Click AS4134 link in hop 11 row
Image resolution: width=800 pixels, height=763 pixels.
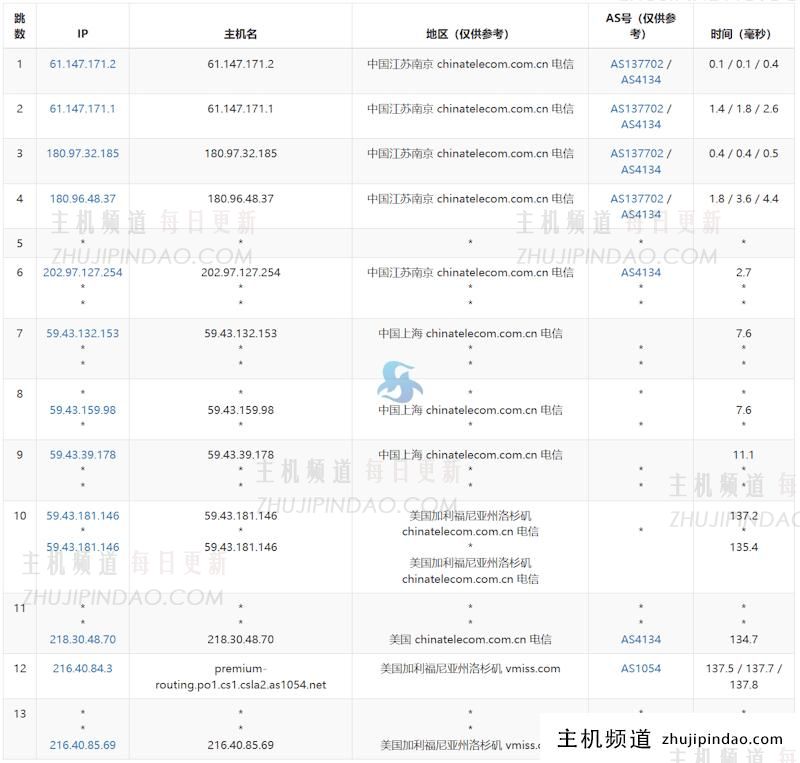click(641, 639)
